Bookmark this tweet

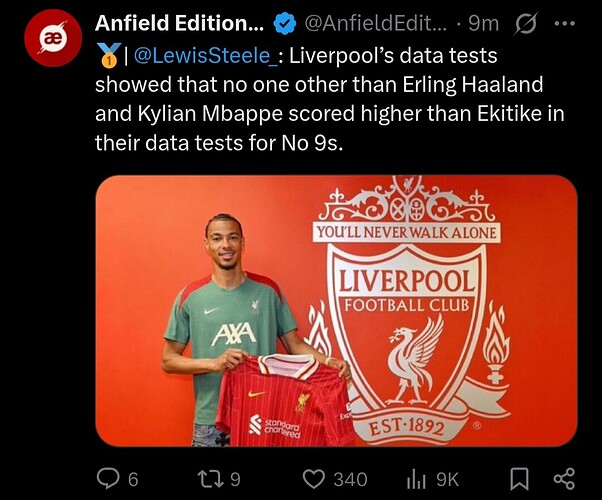pos(519,479)
